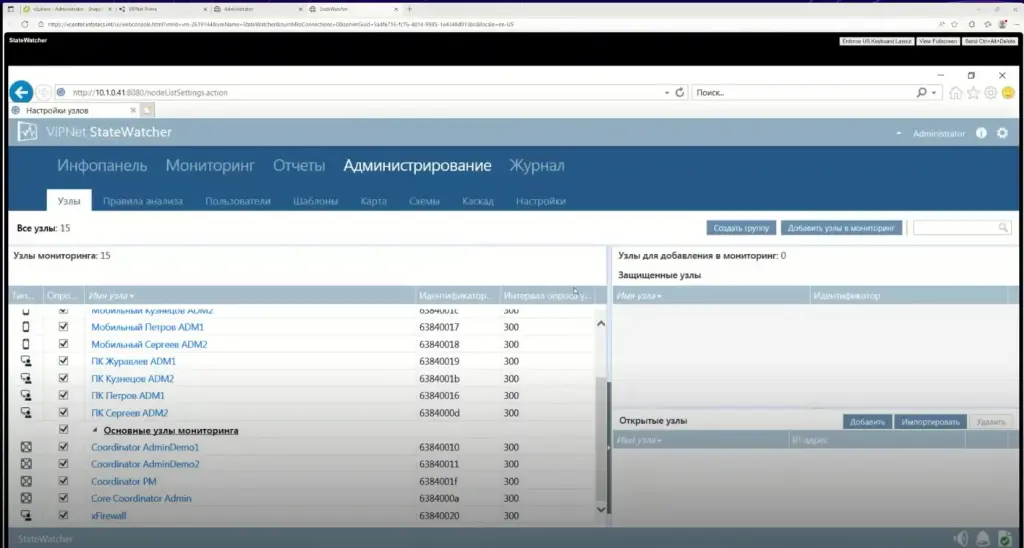Click coordinator type icon for Coordinator AdminDemo1

[x=26, y=447]
